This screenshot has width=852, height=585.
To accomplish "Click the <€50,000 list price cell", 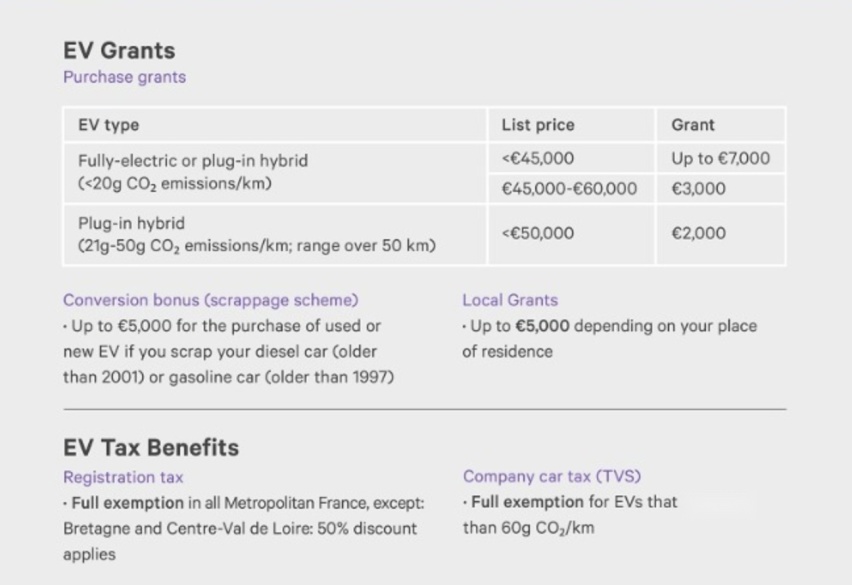I will click(572, 234).
